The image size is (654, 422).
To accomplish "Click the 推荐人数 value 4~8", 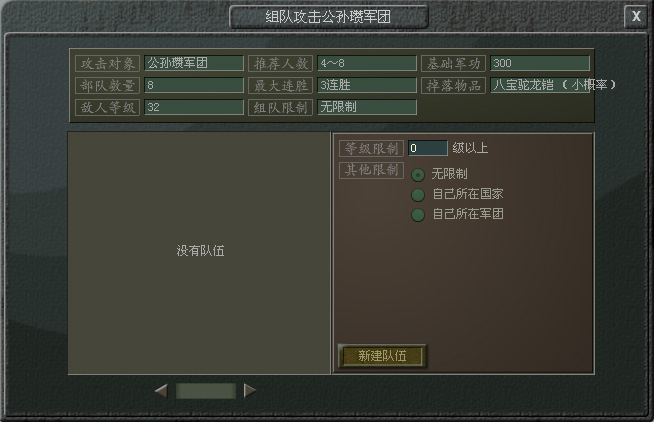I will click(367, 63).
